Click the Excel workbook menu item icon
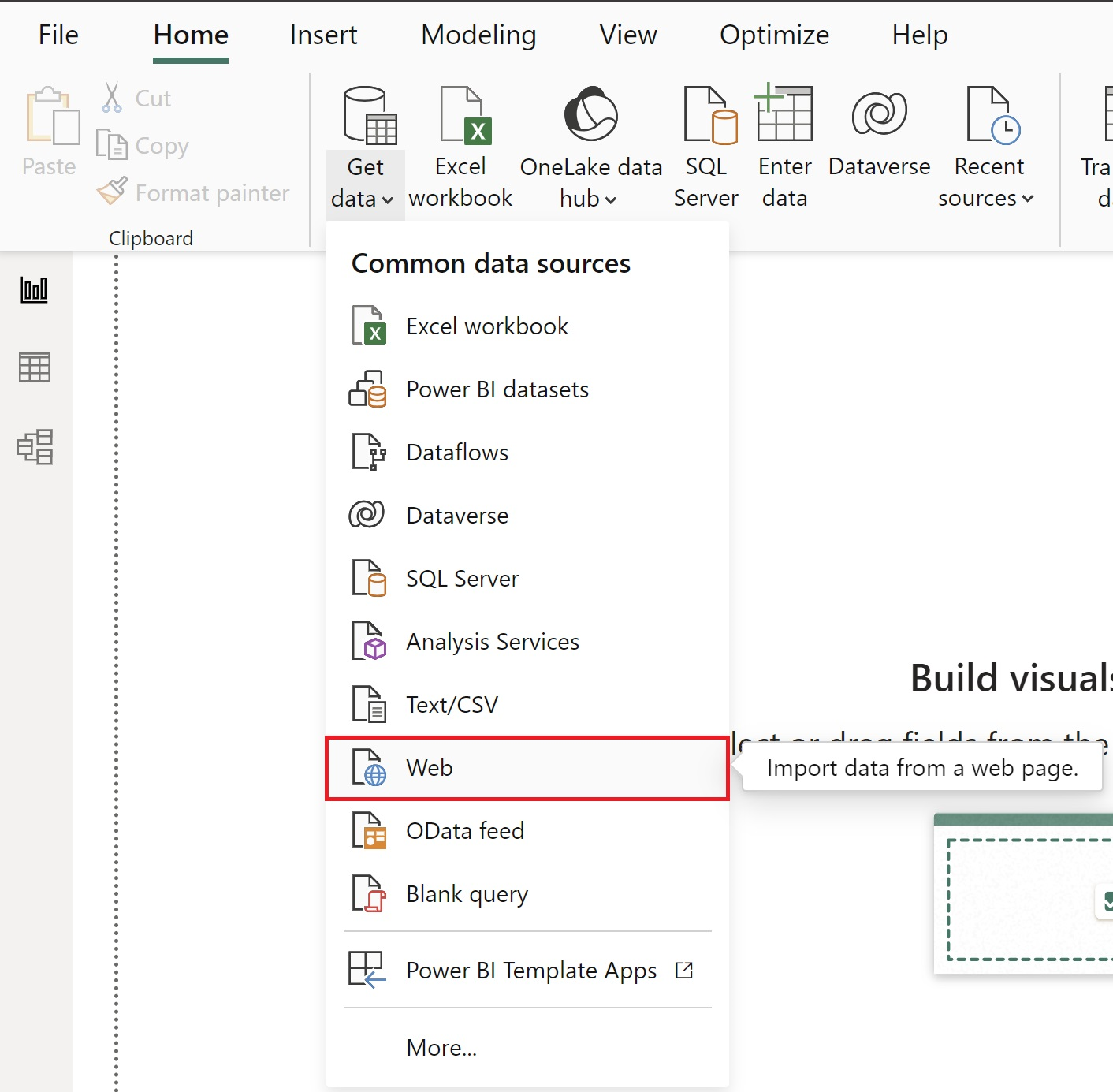The image size is (1113, 1092). click(368, 326)
